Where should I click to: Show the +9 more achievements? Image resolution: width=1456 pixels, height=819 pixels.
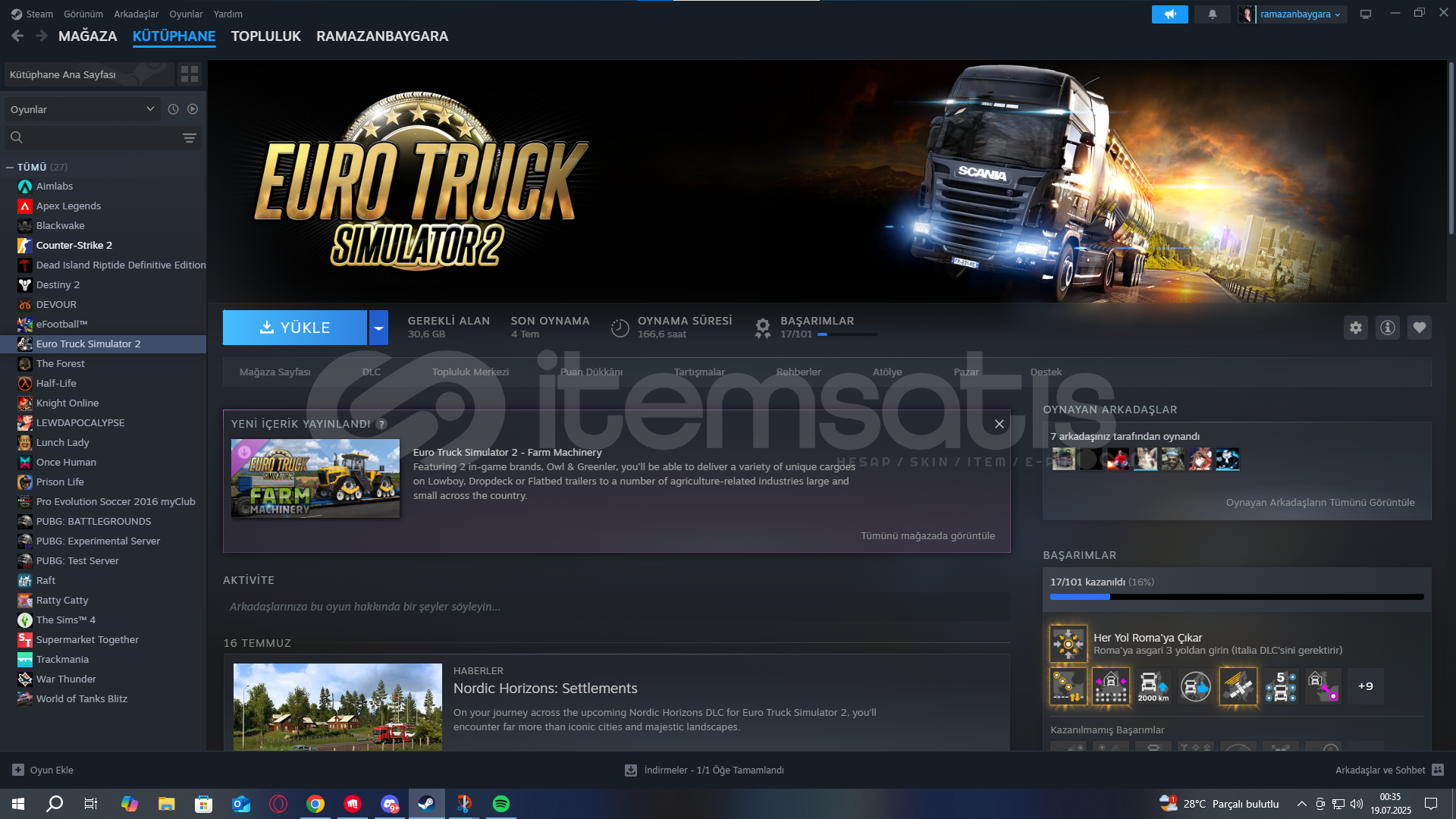click(1366, 686)
